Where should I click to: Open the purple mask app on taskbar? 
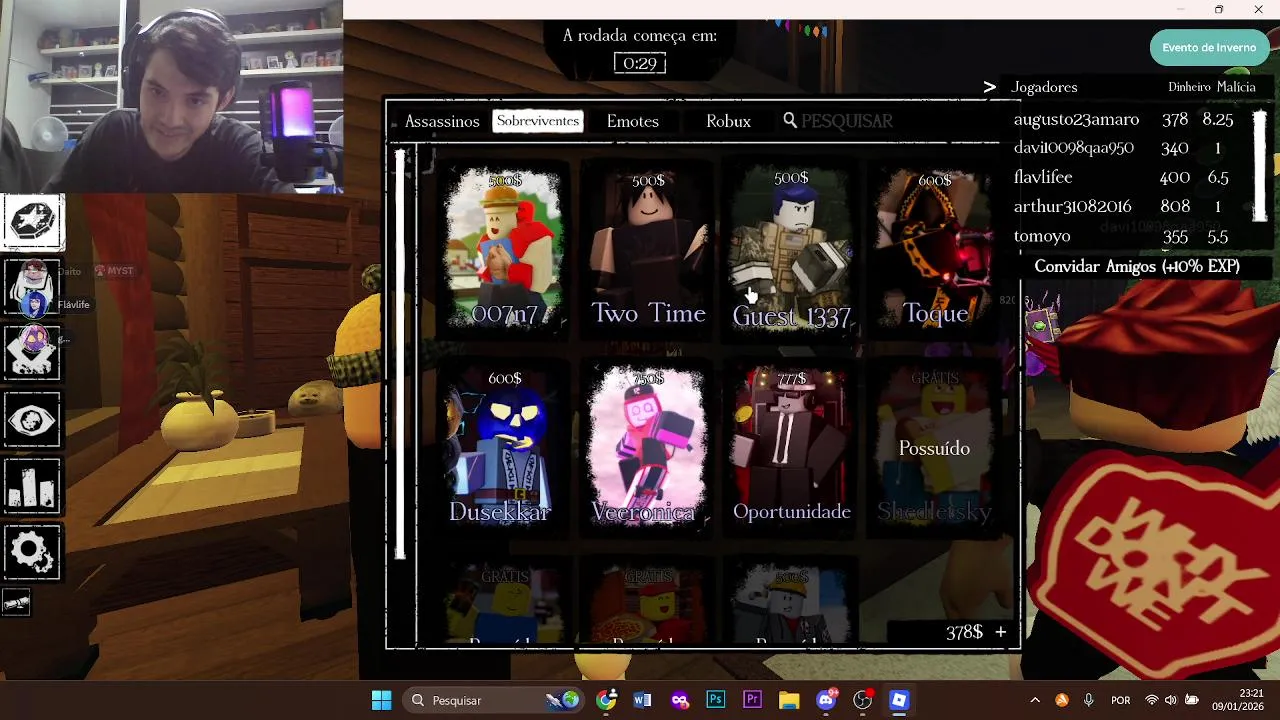(680, 700)
